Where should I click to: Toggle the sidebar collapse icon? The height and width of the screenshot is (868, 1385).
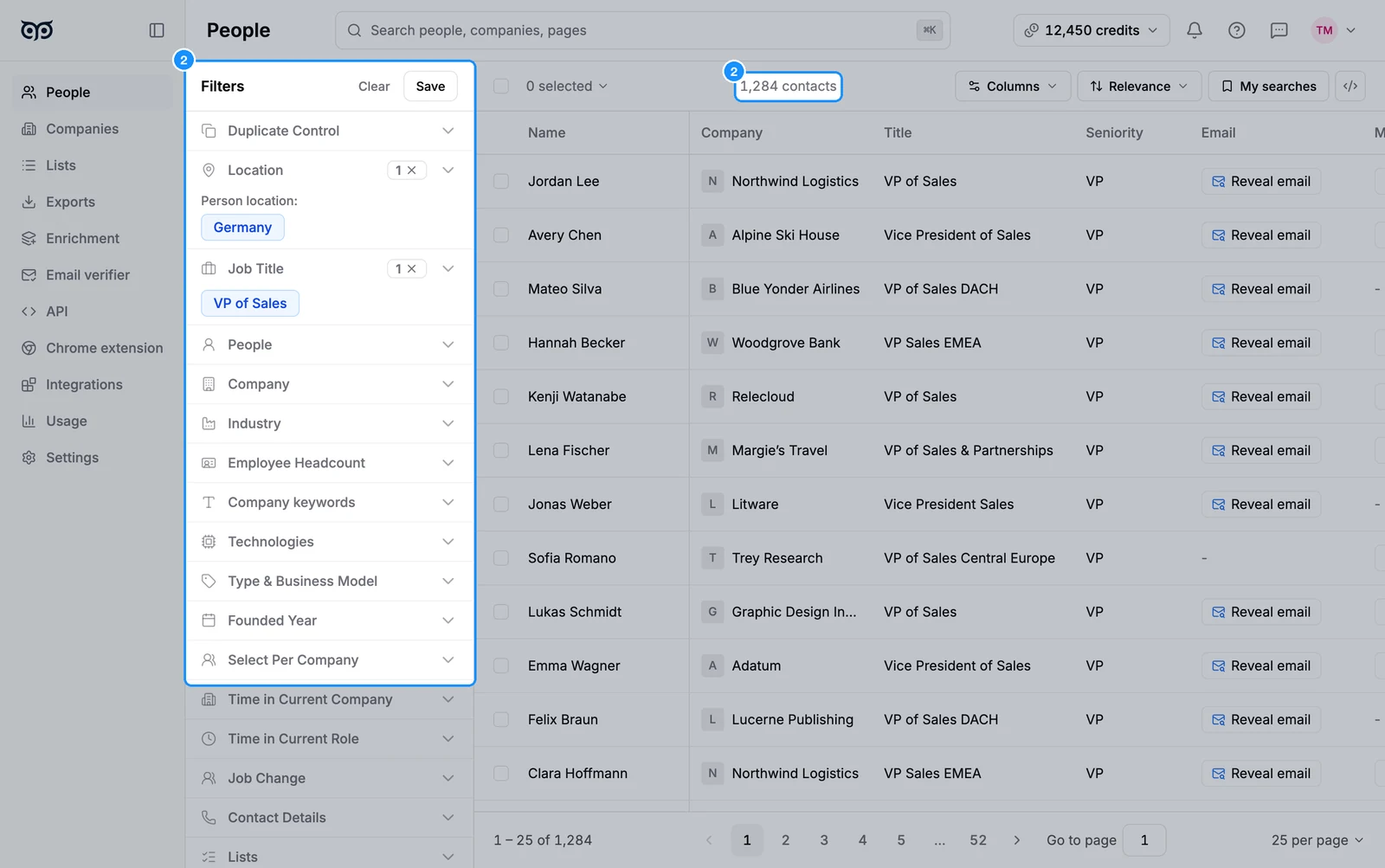(x=157, y=30)
